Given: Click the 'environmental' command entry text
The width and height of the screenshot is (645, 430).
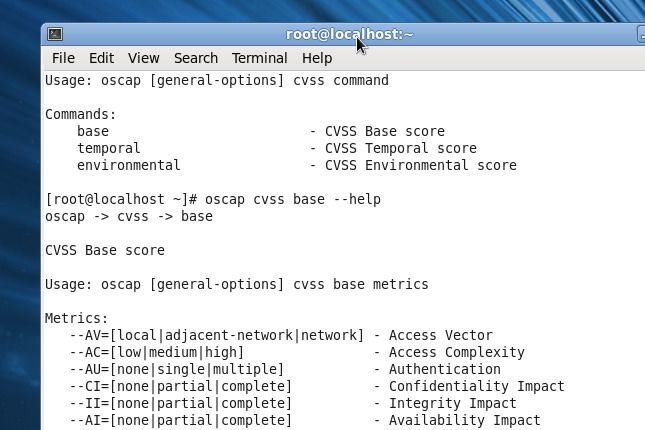Looking at the screenshot, I should tap(129, 165).
